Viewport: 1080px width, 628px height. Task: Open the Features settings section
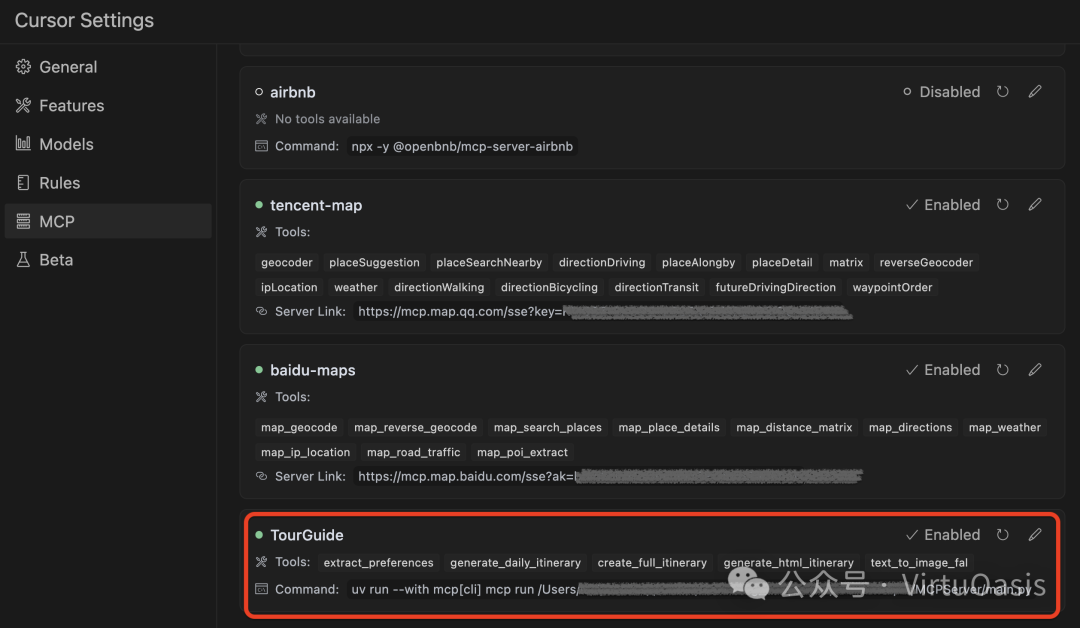(108, 105)
